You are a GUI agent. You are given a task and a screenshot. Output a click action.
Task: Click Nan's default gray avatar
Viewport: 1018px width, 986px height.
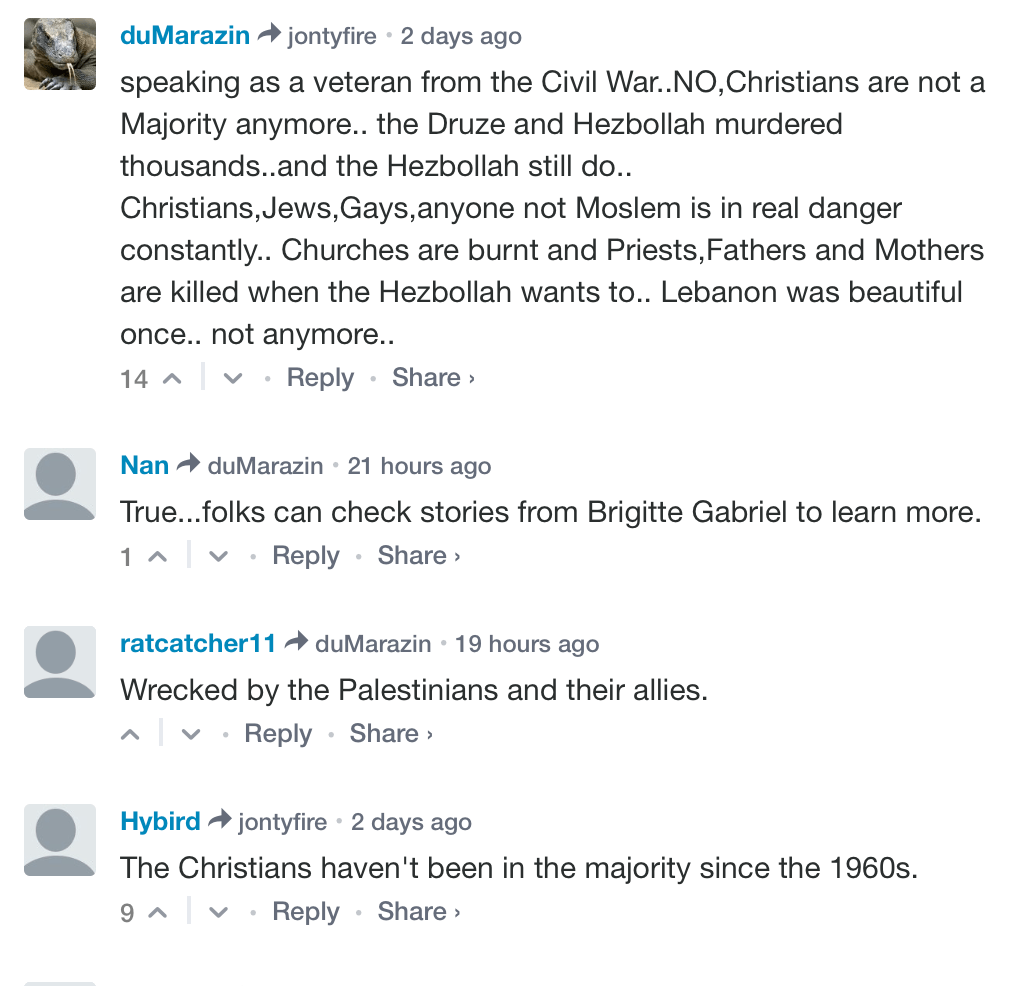[60, 484]
